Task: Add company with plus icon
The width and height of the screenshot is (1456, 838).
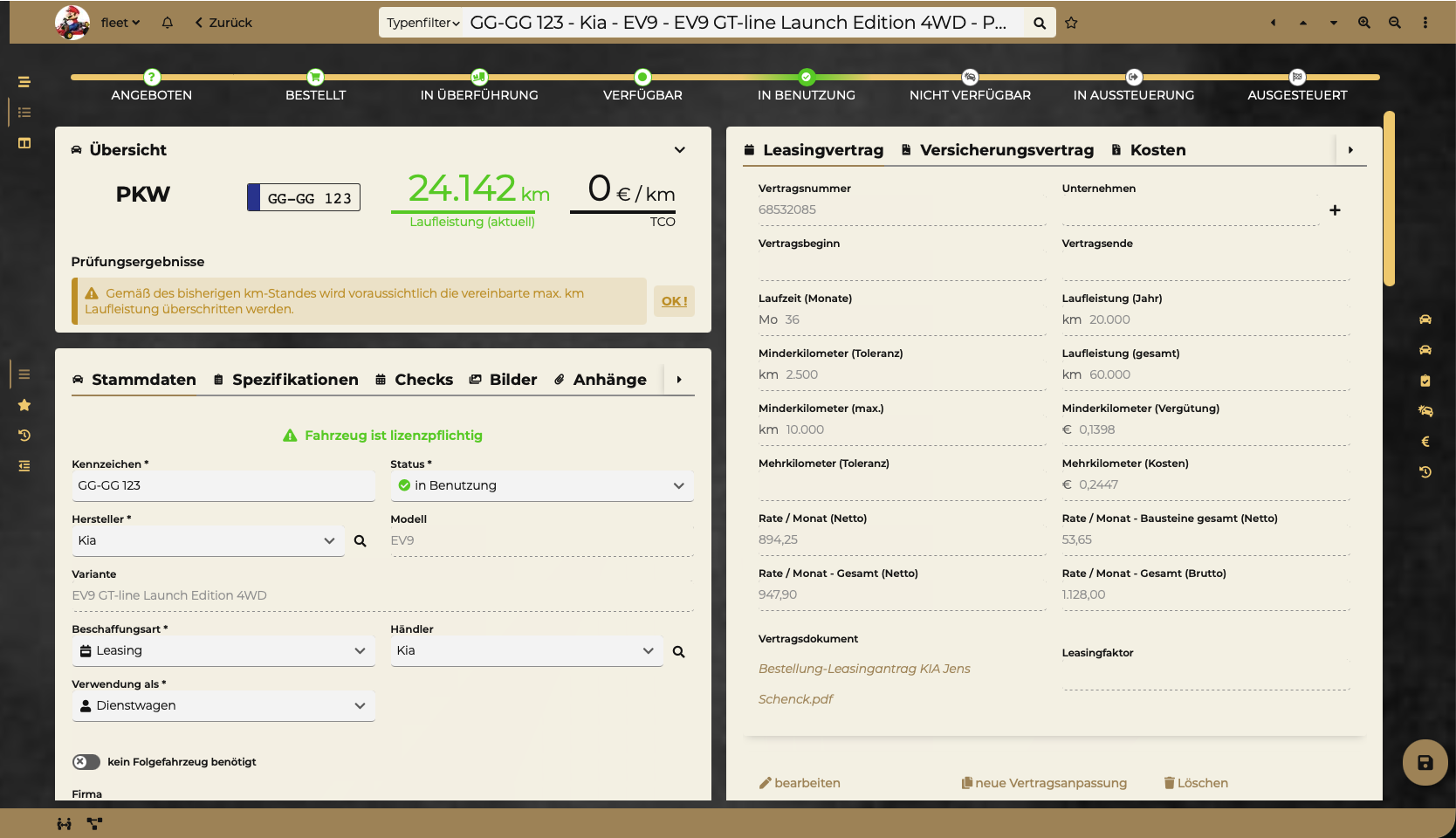Action: [x=1335, y=210]
